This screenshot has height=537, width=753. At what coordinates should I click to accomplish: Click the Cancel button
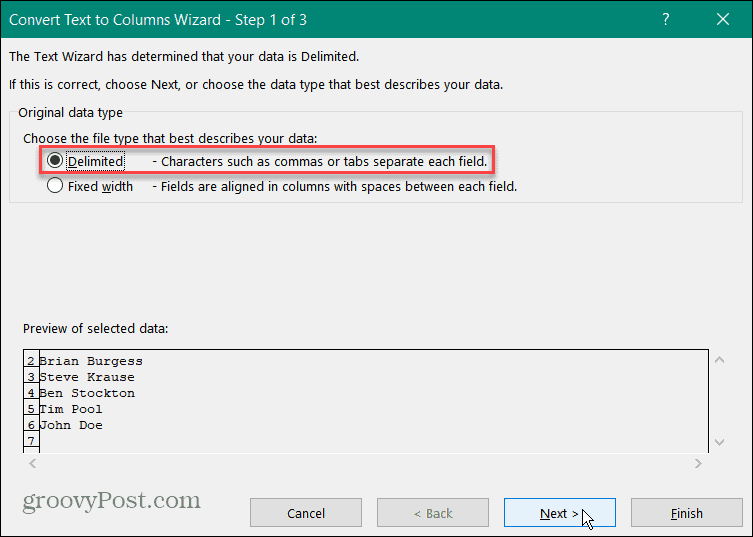(x=306, y=513)
